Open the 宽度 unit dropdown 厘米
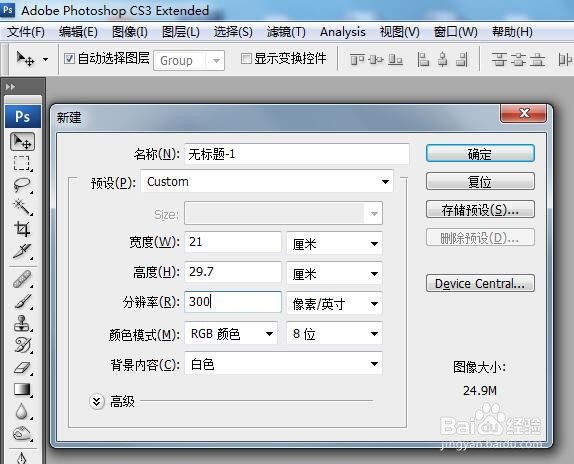574x464 pixels. tap(334, 243)
